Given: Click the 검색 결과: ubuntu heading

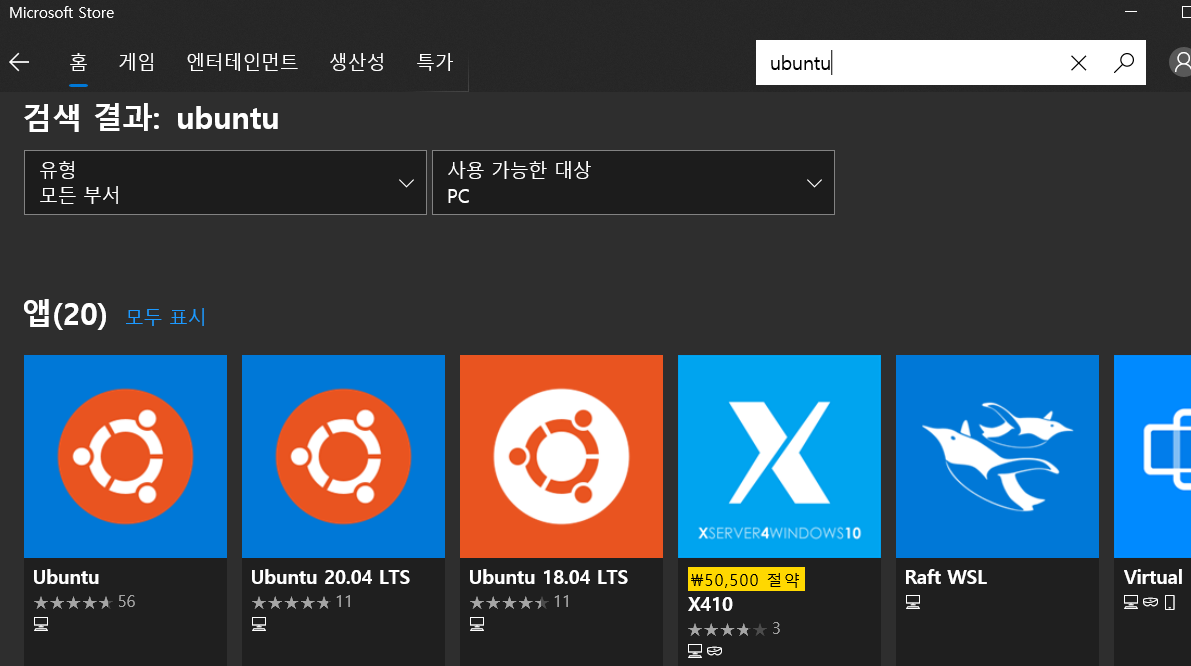Looking at the screenshot, I should pos(151,118).
